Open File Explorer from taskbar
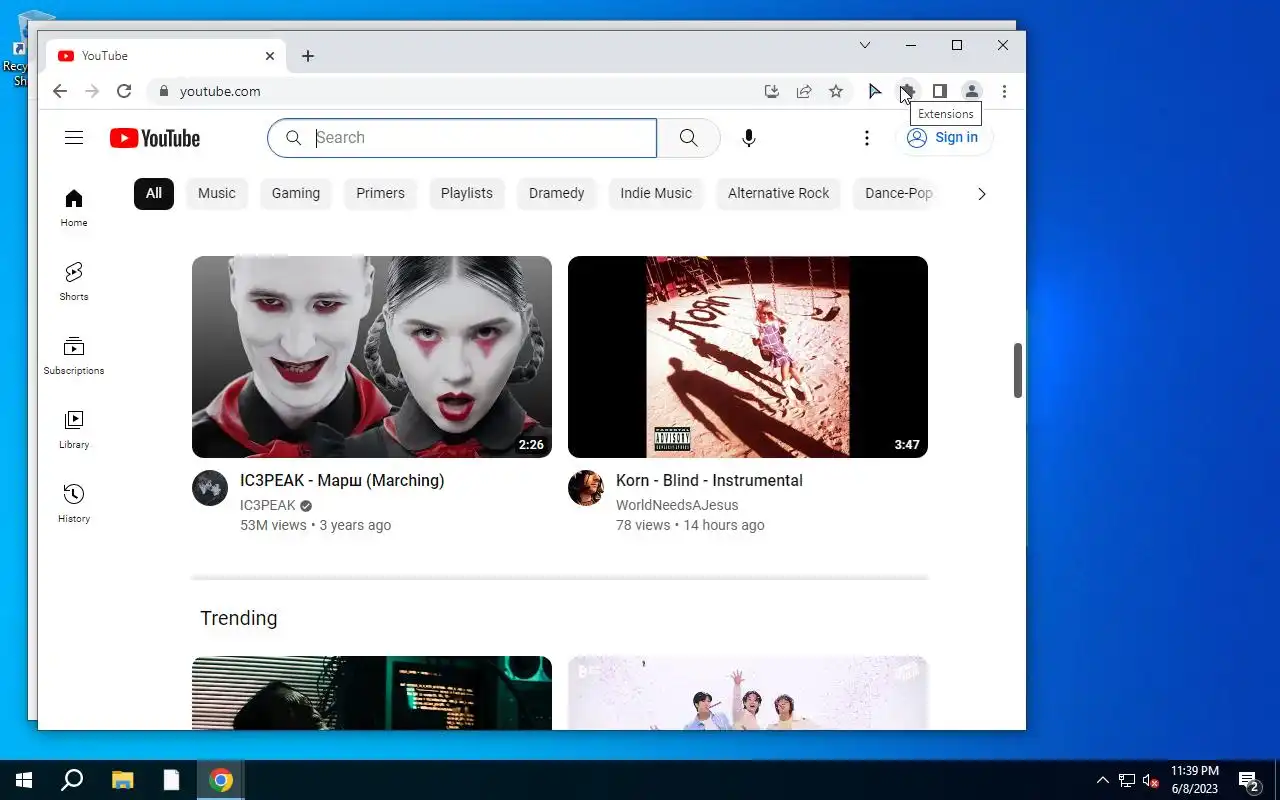Viewport: 1280px width, 800px height. coord(122,780)
